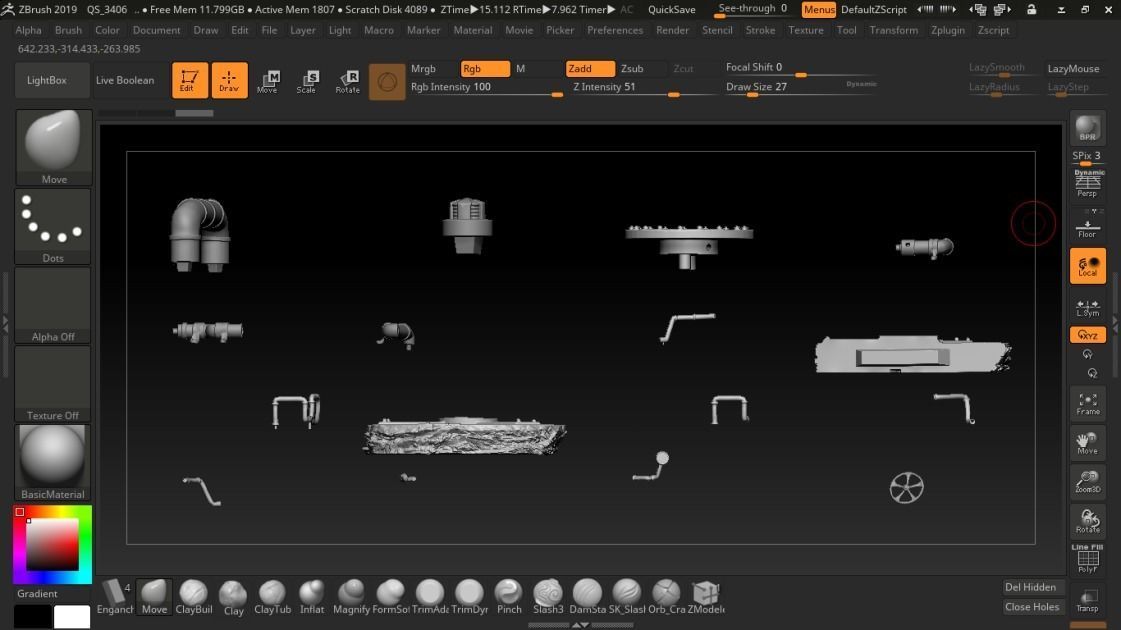
Task: Render with the BPR button
Action: point(1087,129)
